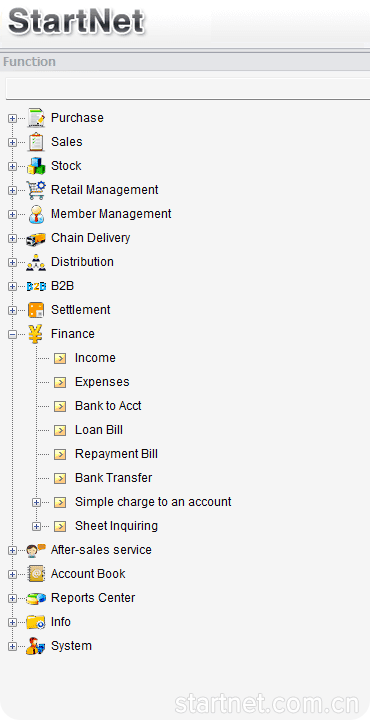Viewport: 370px width, 720px height.
Task: Expand the Simple charge to an account node
Action: tap(36, 502)
